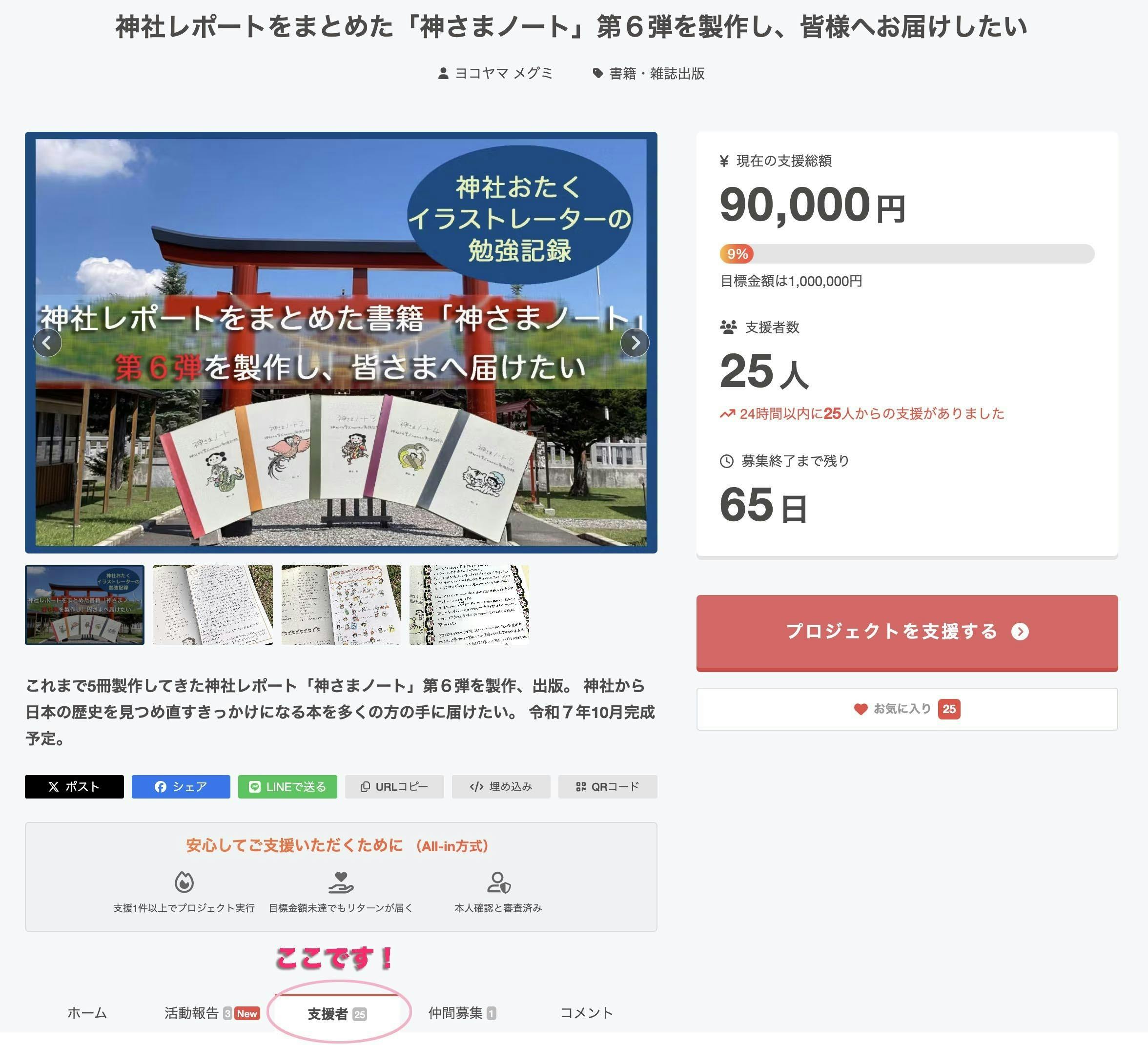Viewport: 1148px width, 1045px height.
Task: Click プロジェクトを支援する button
Action: [906, 633]
